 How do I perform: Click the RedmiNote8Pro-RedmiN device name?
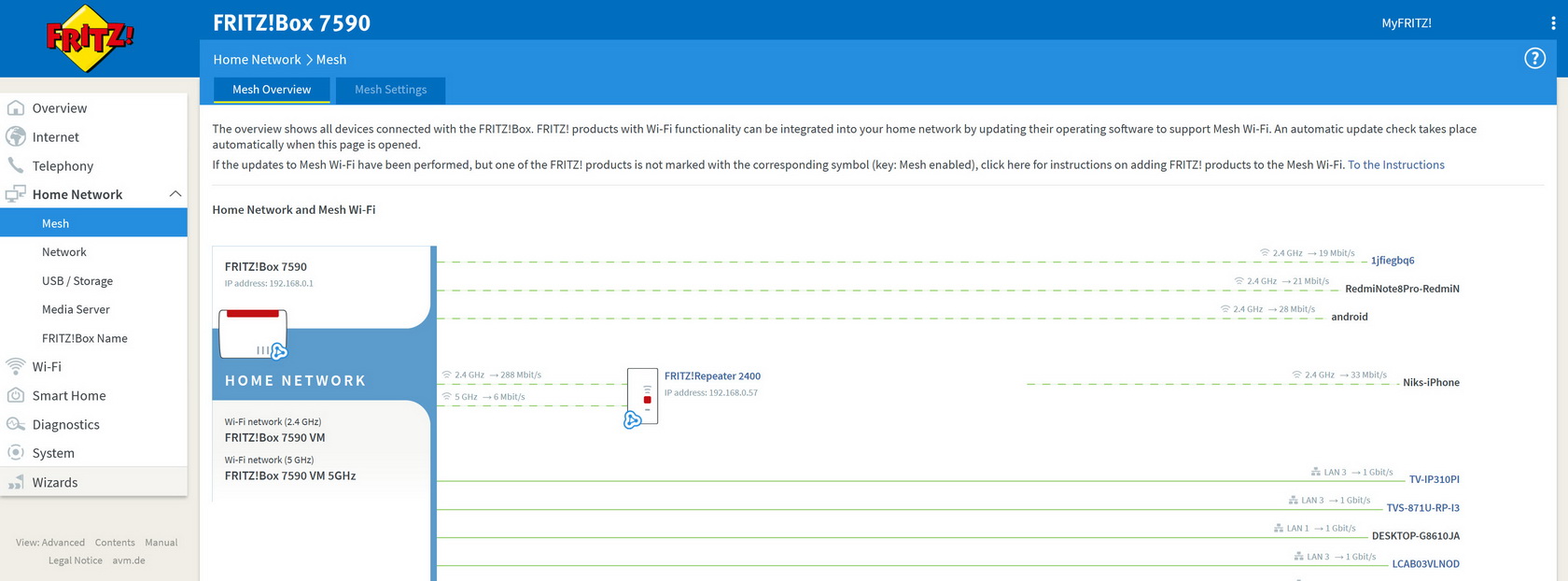1403,289
